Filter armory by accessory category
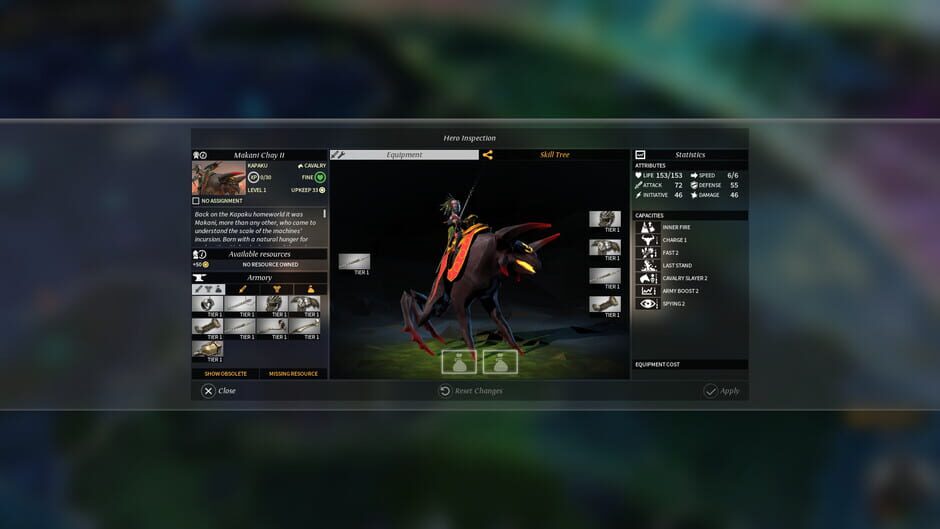940x529 pixels. tap(310, 289)
